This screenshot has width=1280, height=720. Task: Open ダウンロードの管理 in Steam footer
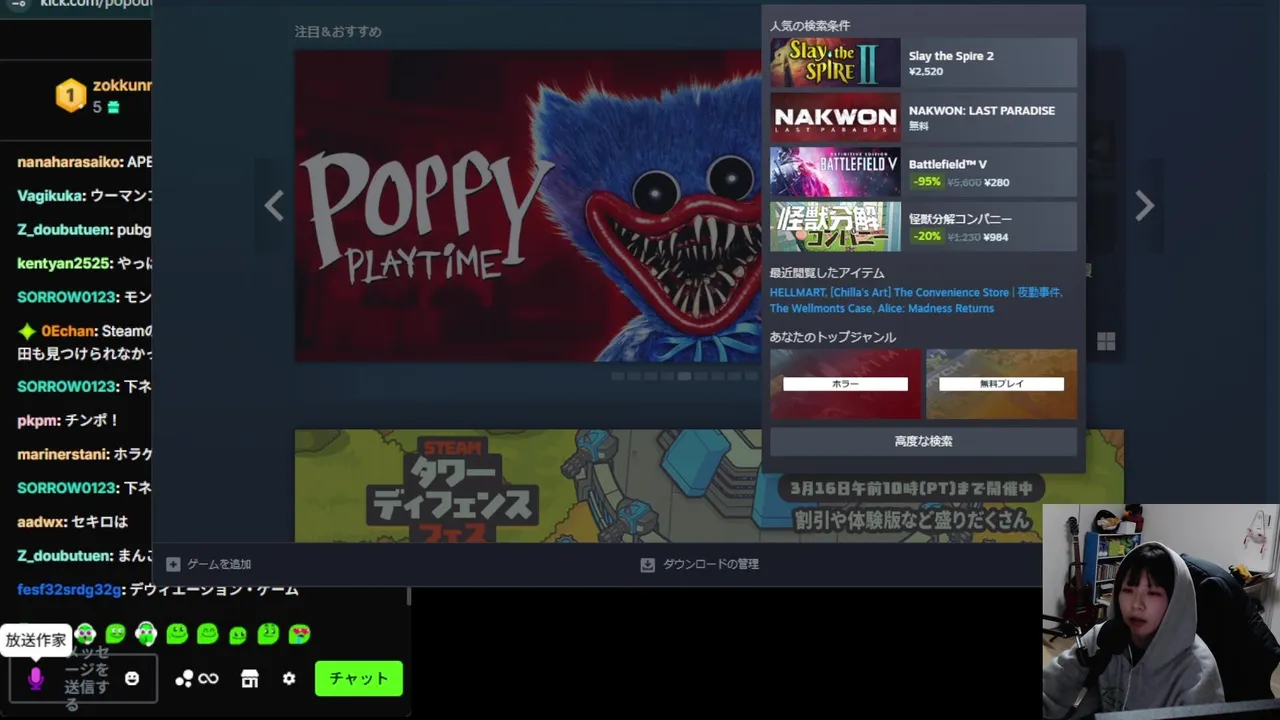point(700,564)
